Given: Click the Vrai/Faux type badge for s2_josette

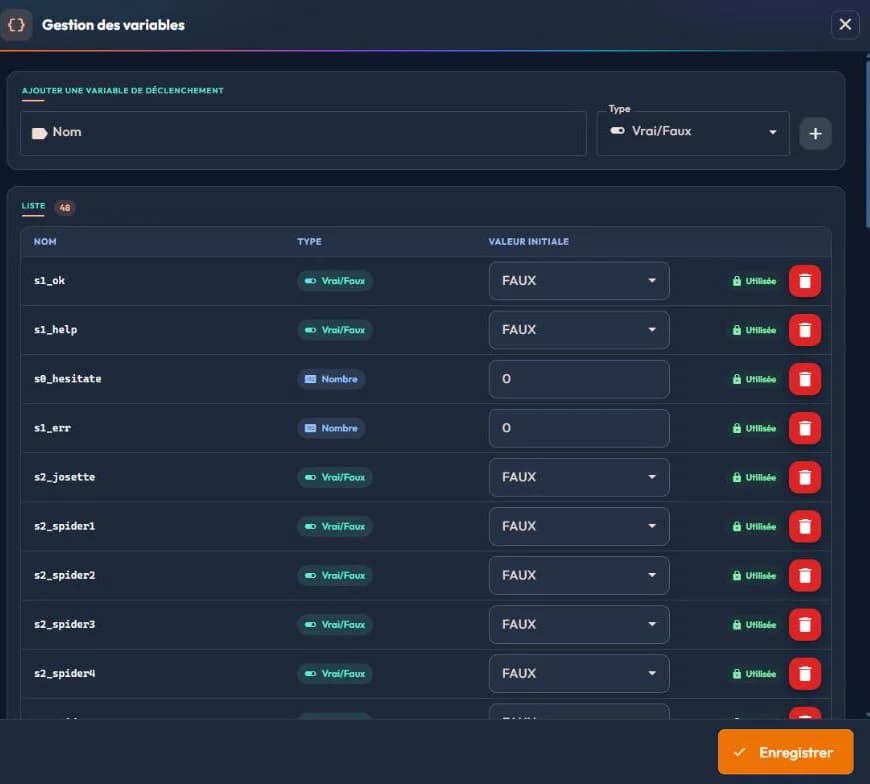Looking at the screenshot, I should point(335,477).
